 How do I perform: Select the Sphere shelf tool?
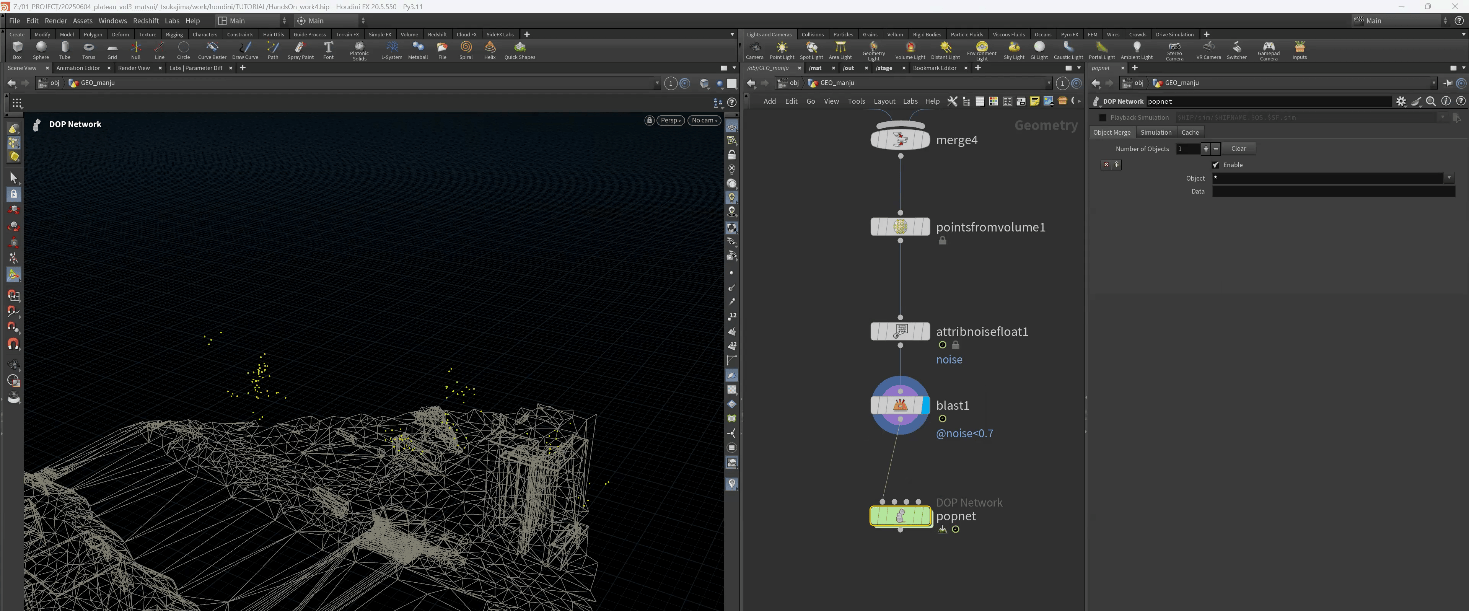(x=41, y=48)
